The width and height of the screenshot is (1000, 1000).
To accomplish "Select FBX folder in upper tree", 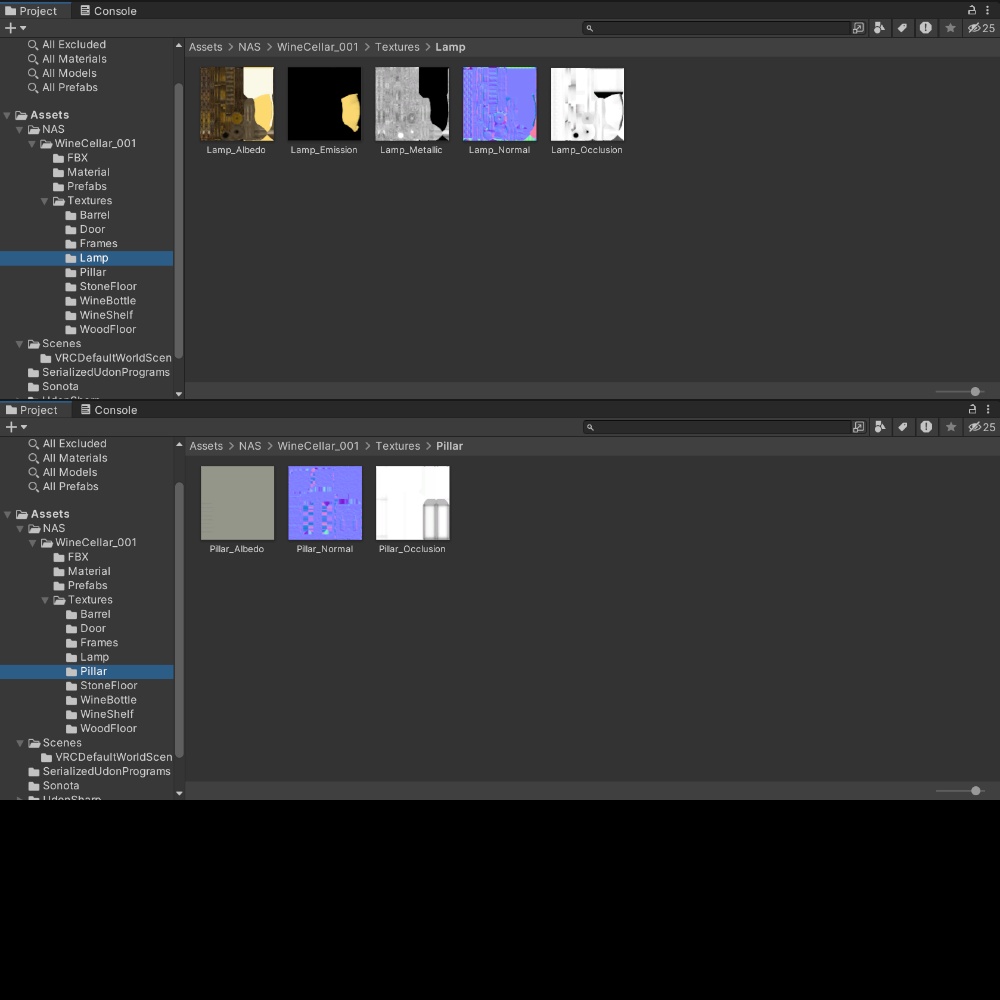I will (x=70, y=158).
